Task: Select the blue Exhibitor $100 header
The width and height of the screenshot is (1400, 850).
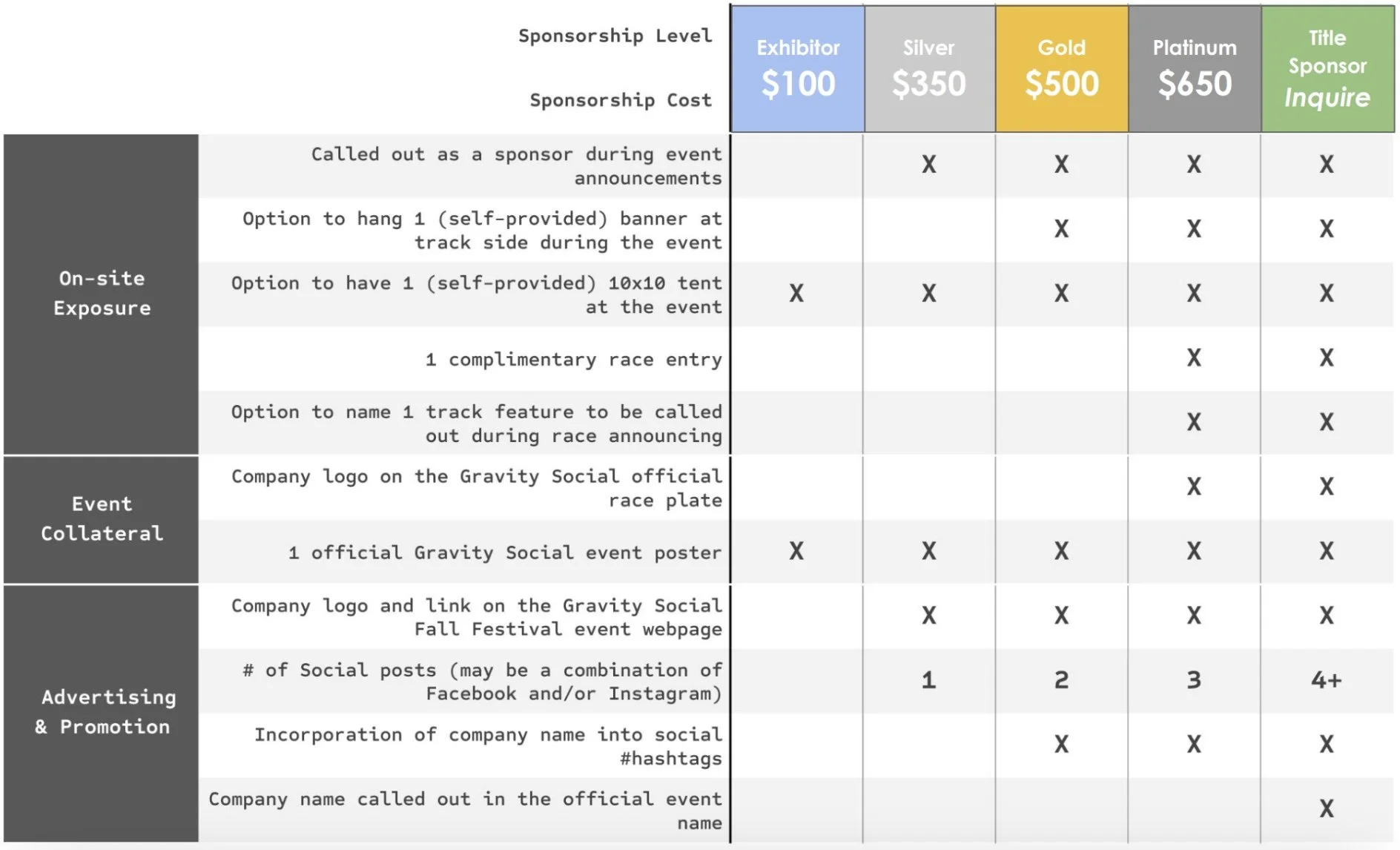Action: pos(798,69)
